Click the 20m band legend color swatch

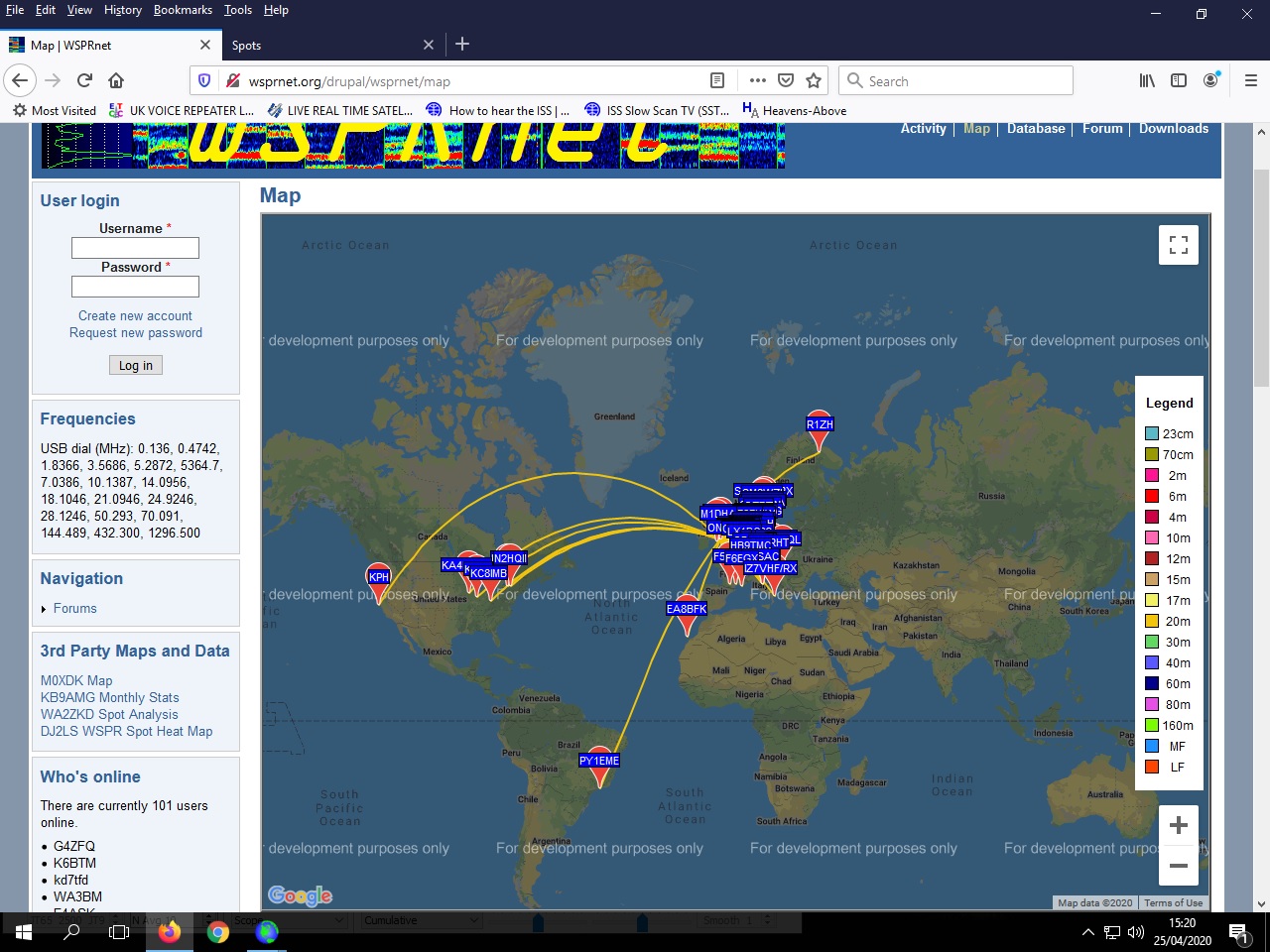click(x=1151, y=621)
